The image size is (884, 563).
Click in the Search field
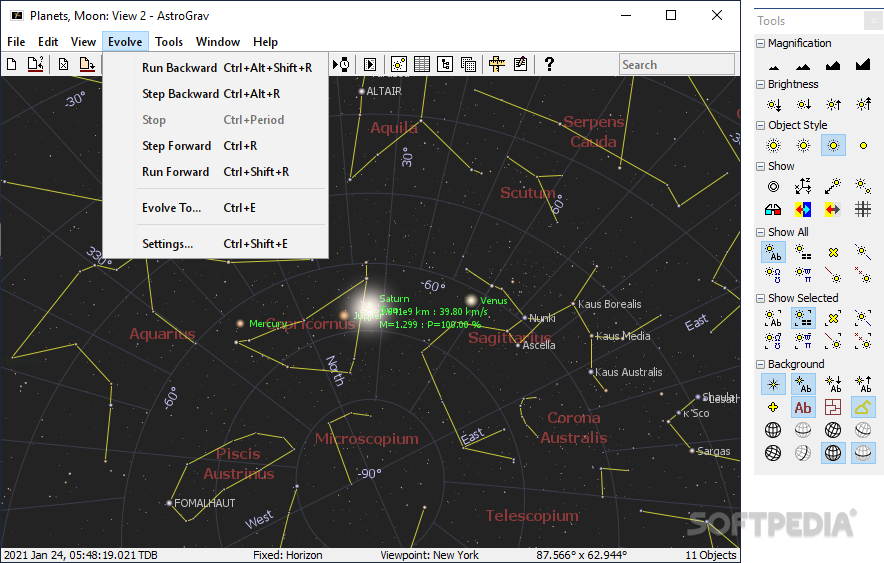click(x=677, y=64)
